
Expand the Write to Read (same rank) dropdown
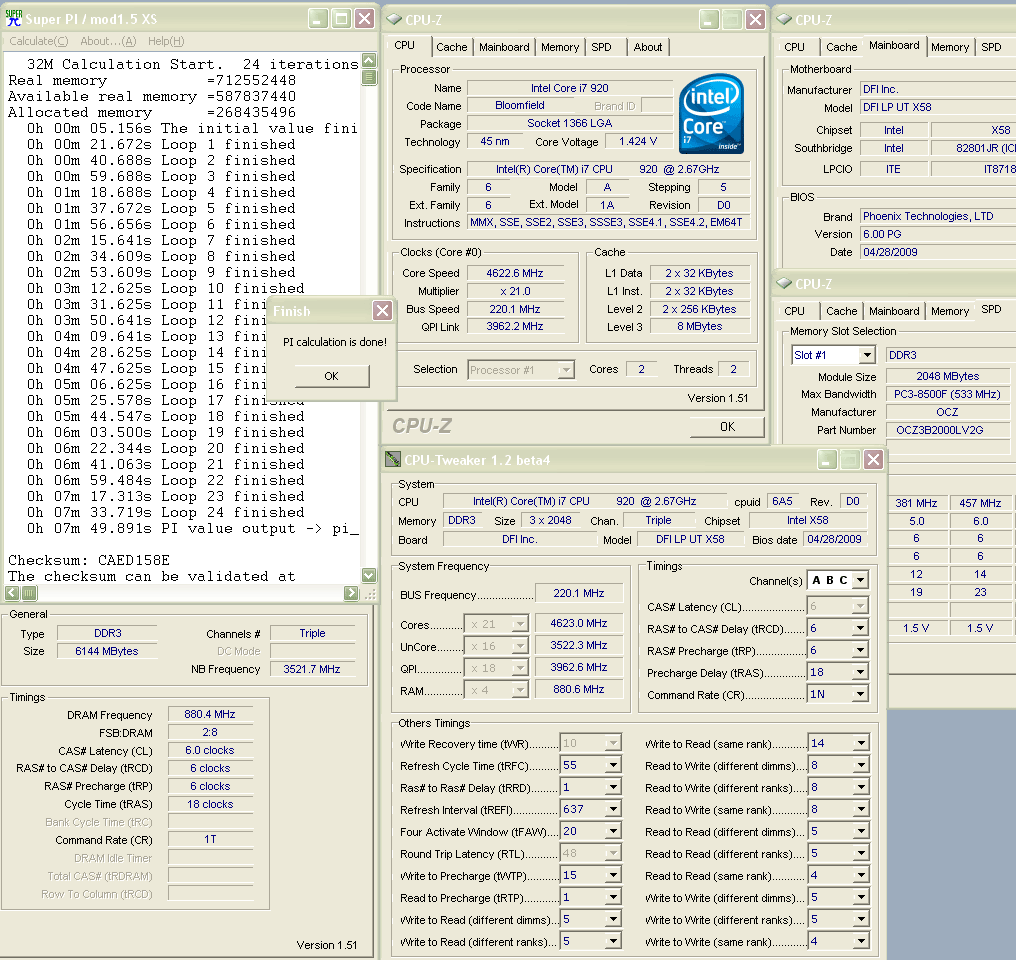[860, 744]
